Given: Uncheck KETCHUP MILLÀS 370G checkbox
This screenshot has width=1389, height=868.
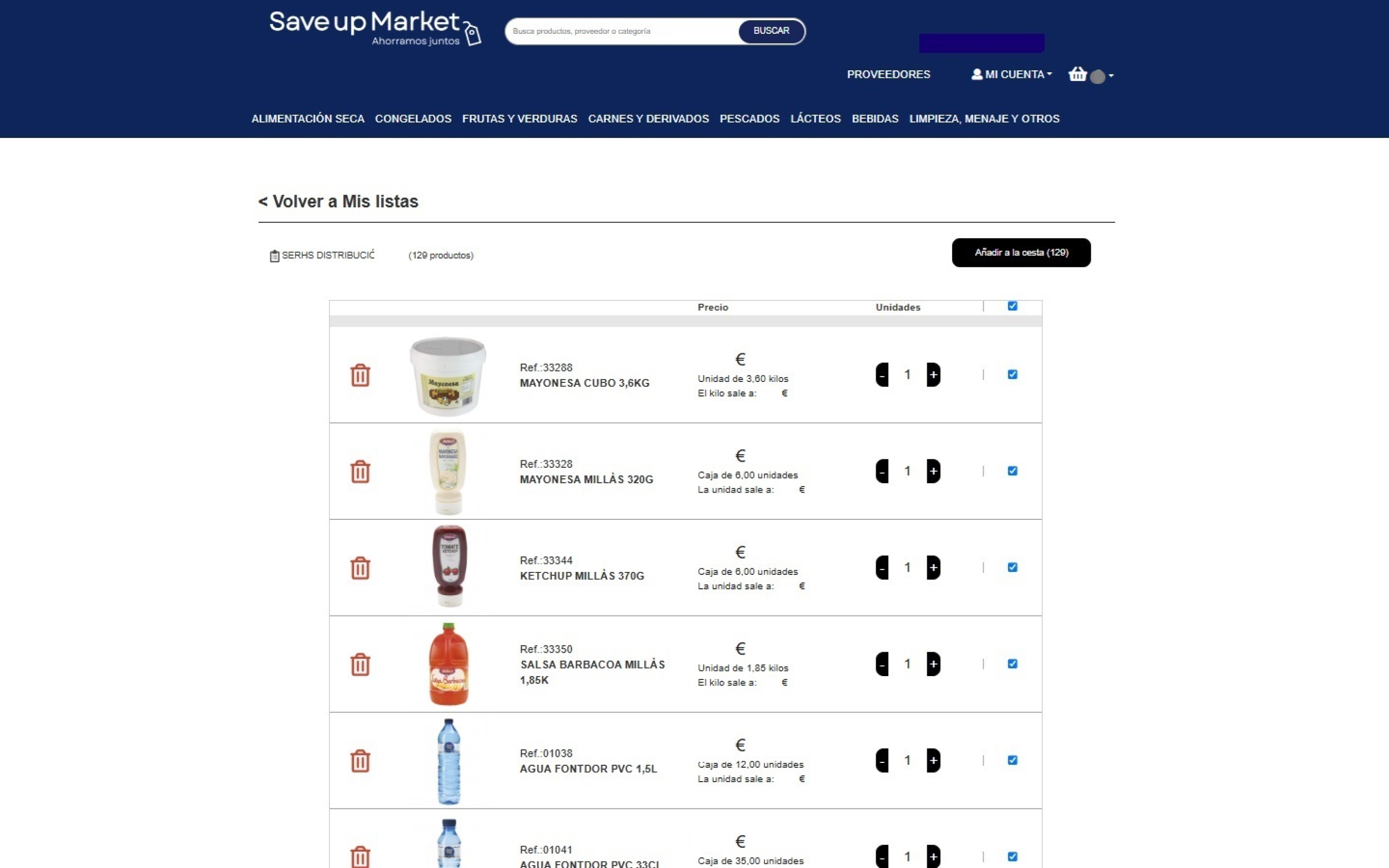Looking at the screenshot, I should coord(1013,567).
